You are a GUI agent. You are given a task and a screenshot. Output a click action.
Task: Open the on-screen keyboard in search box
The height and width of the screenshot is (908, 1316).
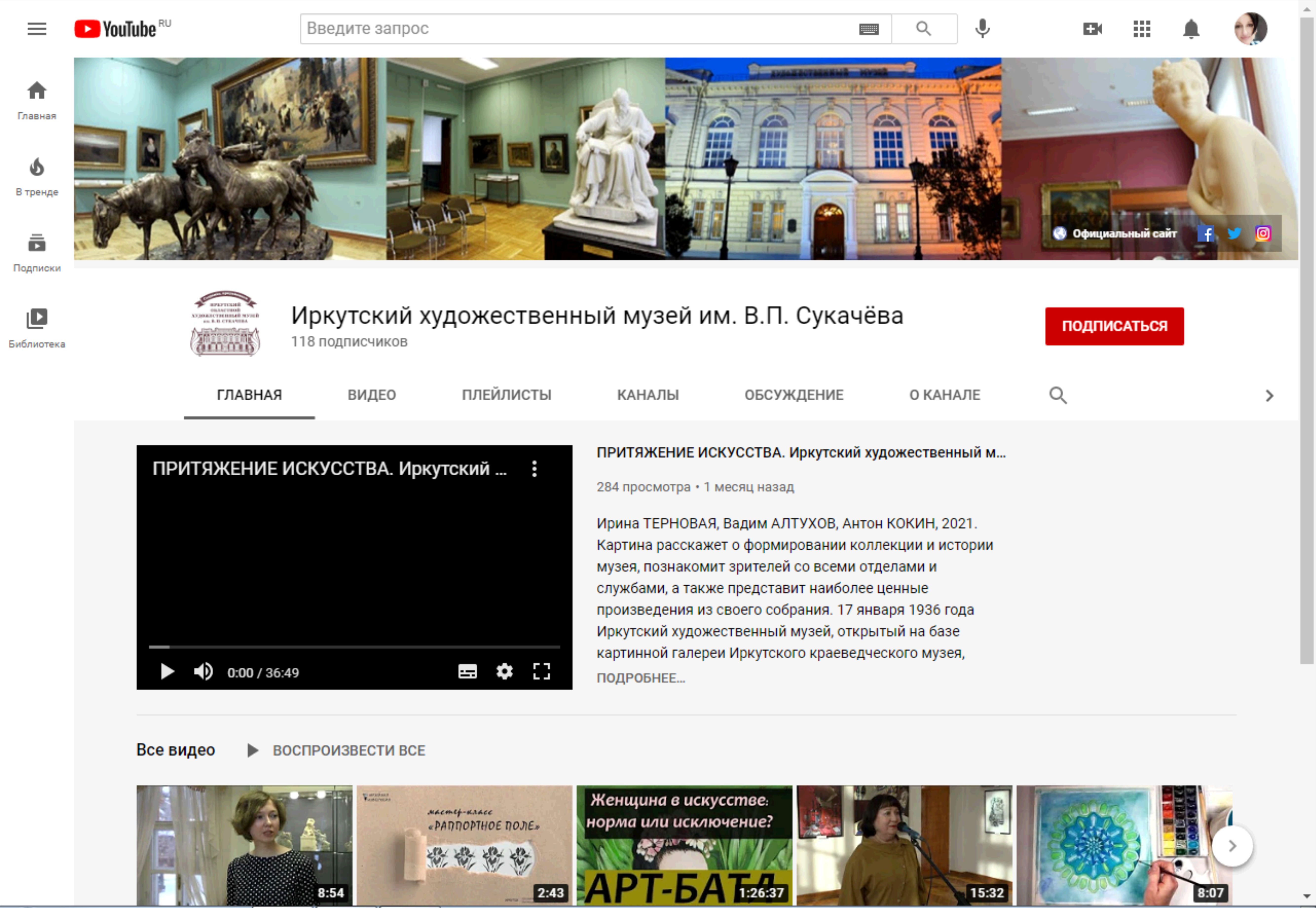(x=869, y=29)
